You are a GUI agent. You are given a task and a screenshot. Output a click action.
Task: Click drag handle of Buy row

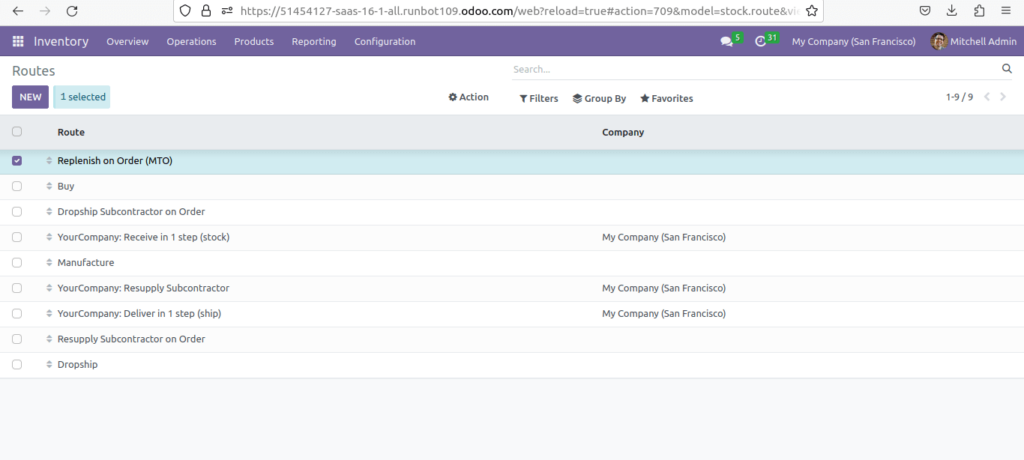(x=49, y=186)
